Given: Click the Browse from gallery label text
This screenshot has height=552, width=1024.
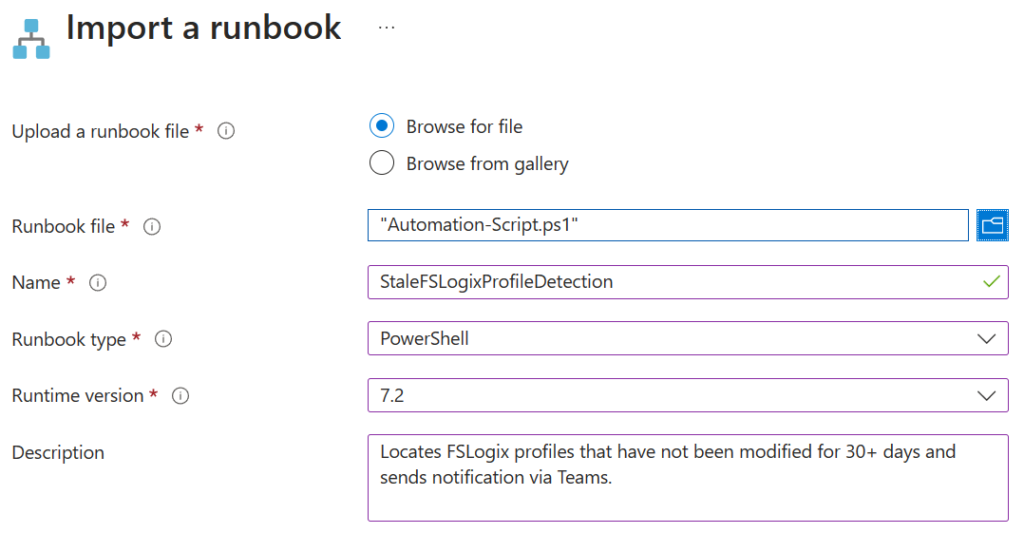Looking at the screenshot, I should (x=487, y=163).
